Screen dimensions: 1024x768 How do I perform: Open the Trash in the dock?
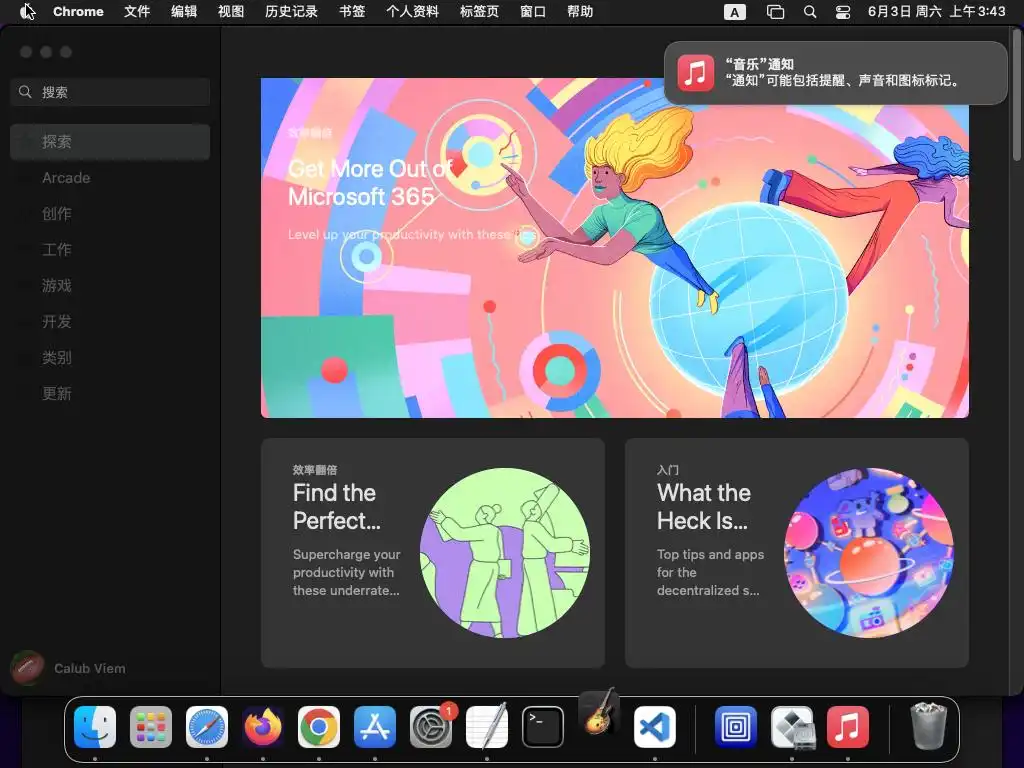coord(928,726)
